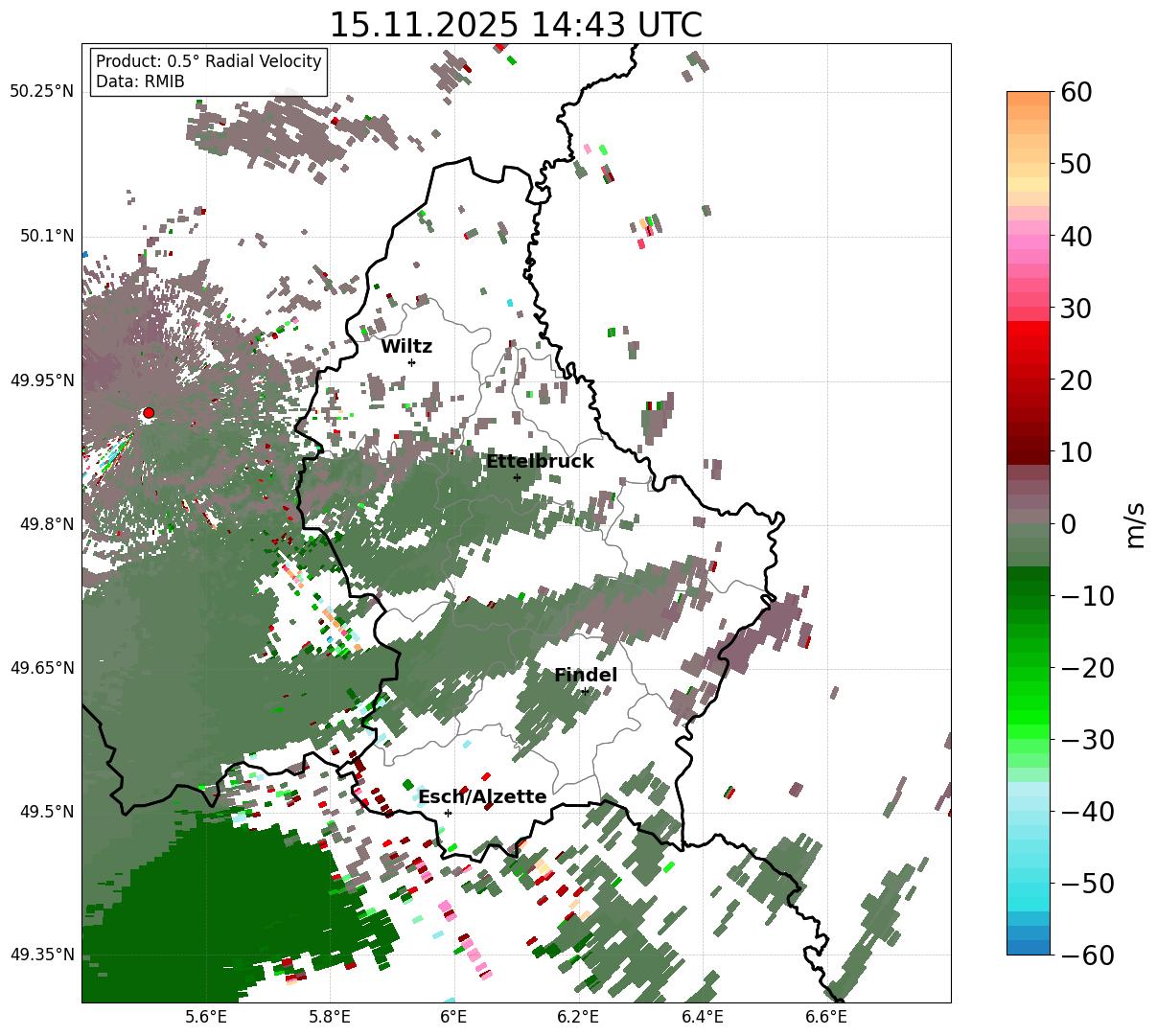Image resolution: width=1157 pixels, height=1036 pixels.
Task: Click the colorbar 20 tick label
Action: 1075,380
